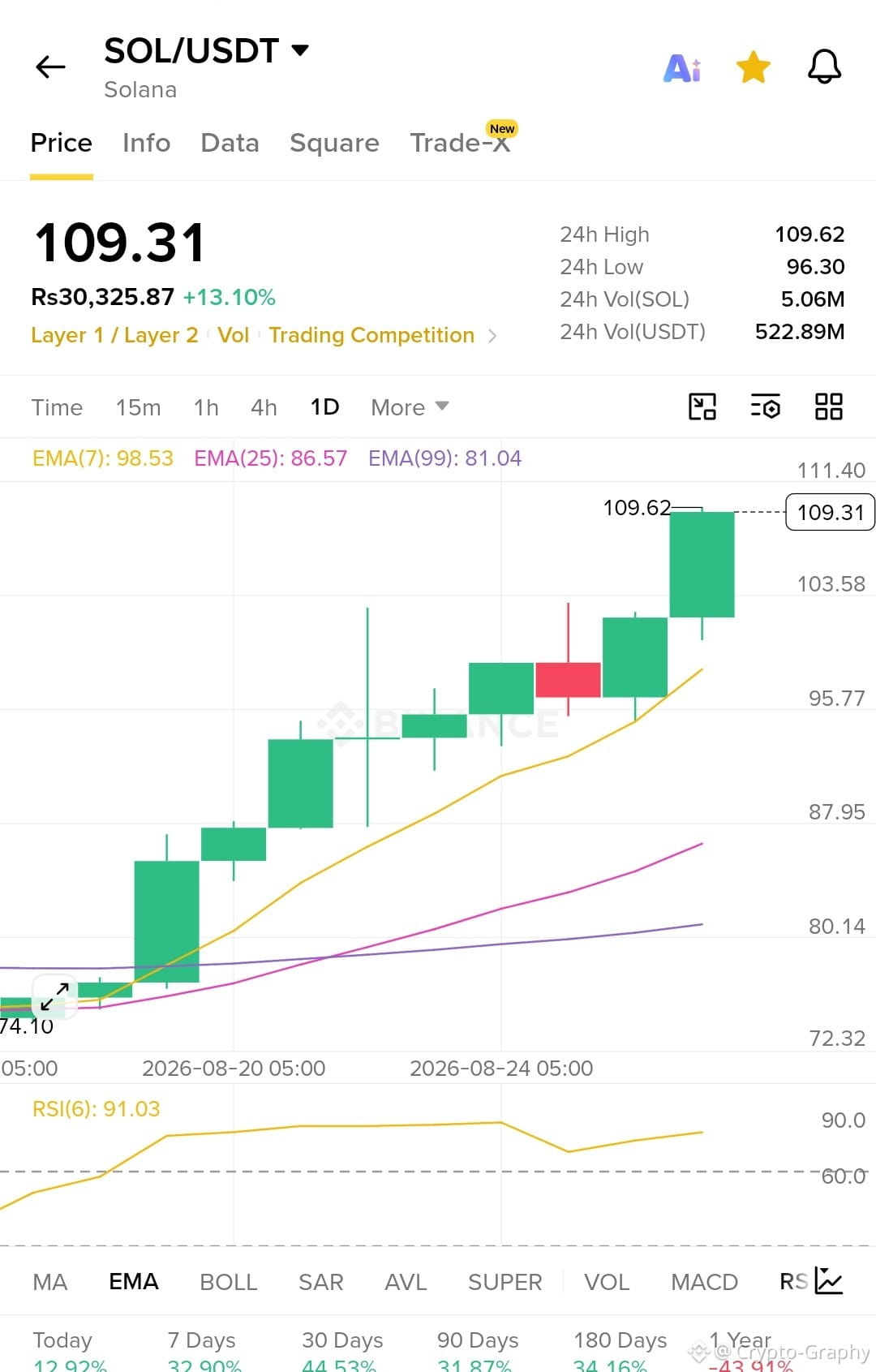Open Layer 1 / Layer 2 tag
This screenshot has height=1372, width=876.
114,335
